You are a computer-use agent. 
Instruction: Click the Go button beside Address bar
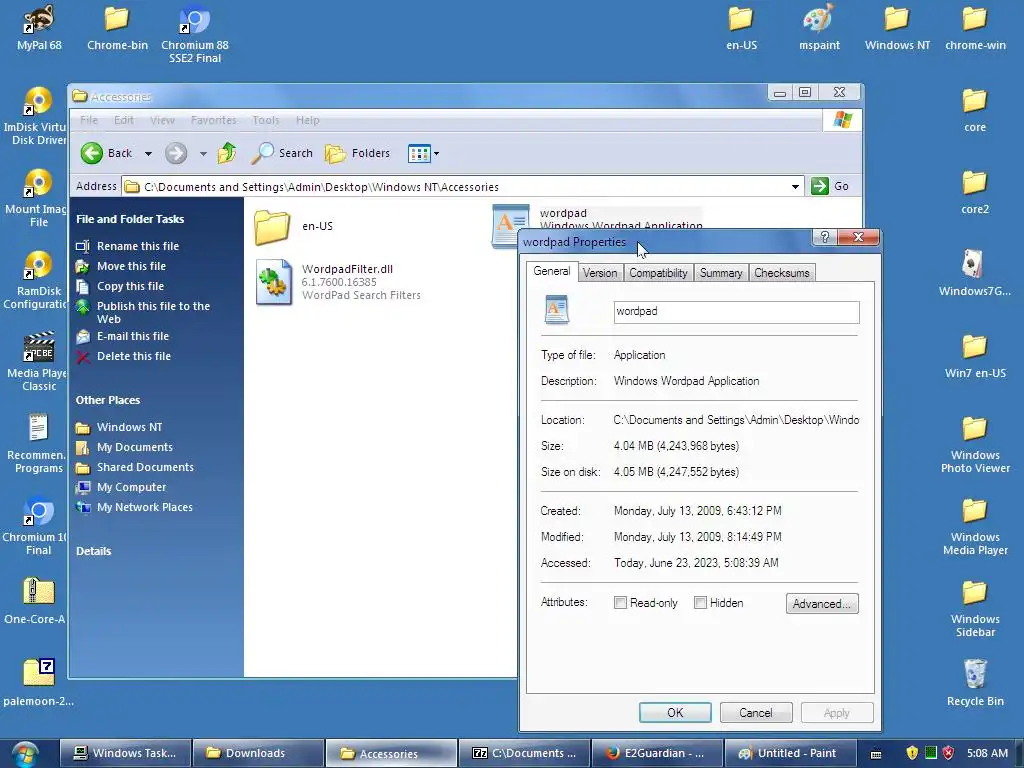coord(831,186)
